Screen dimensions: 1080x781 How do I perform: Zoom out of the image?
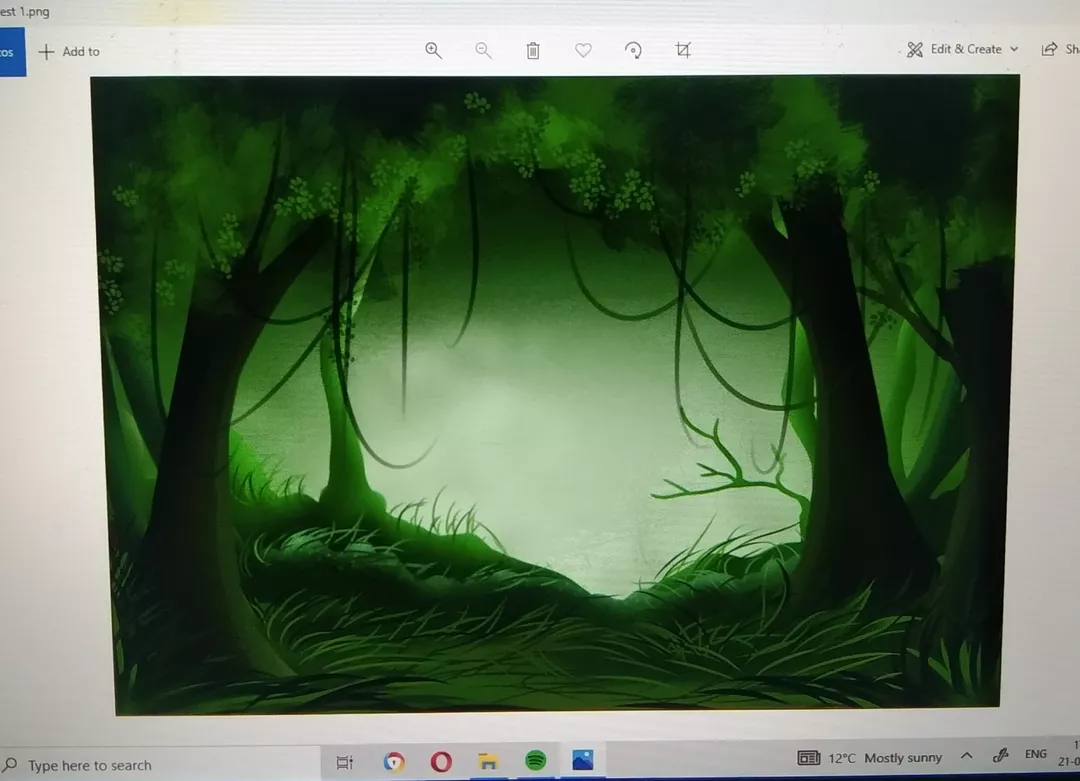[483, 50]
